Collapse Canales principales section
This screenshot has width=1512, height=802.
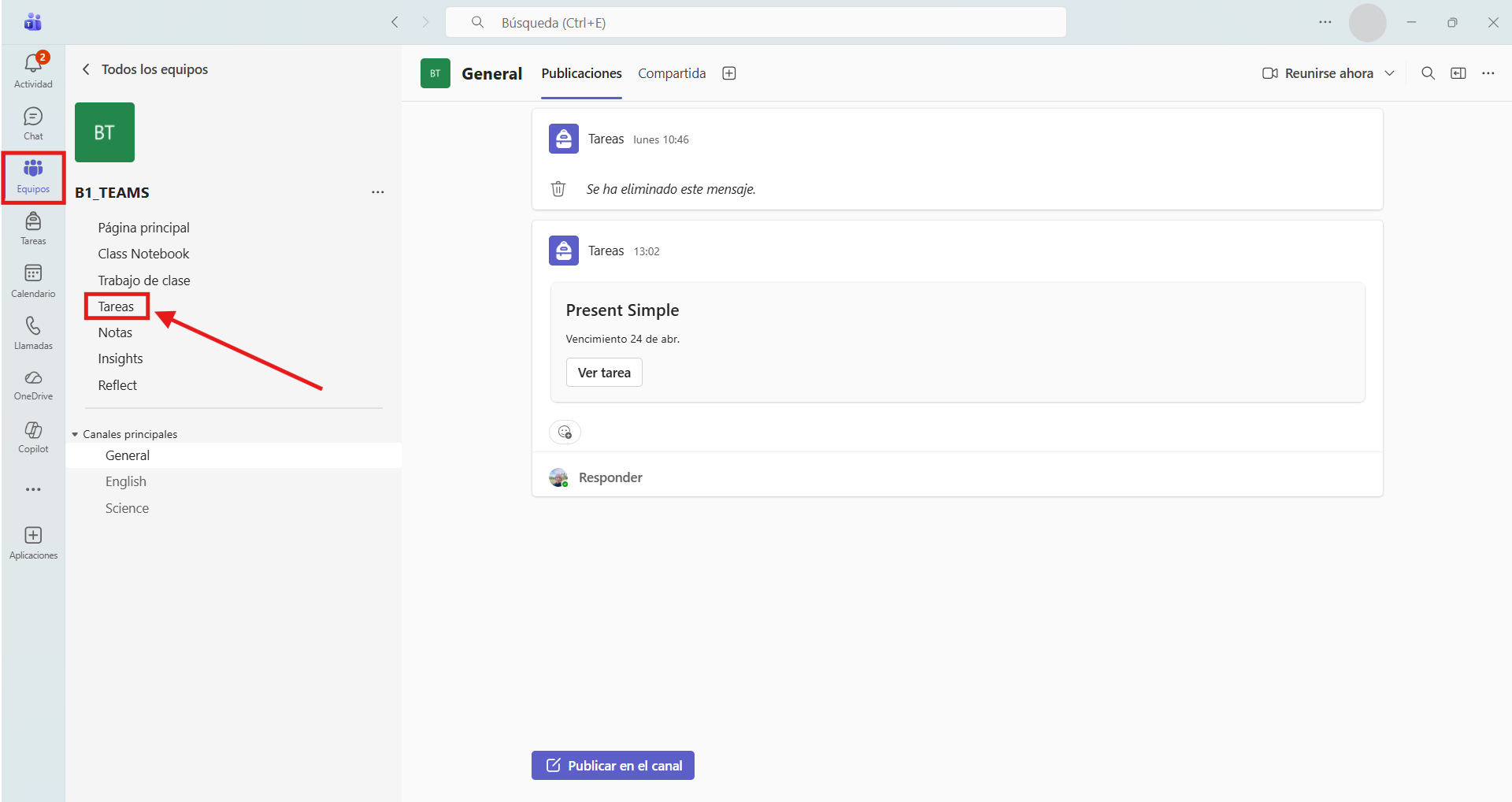(x=76, y=434)
